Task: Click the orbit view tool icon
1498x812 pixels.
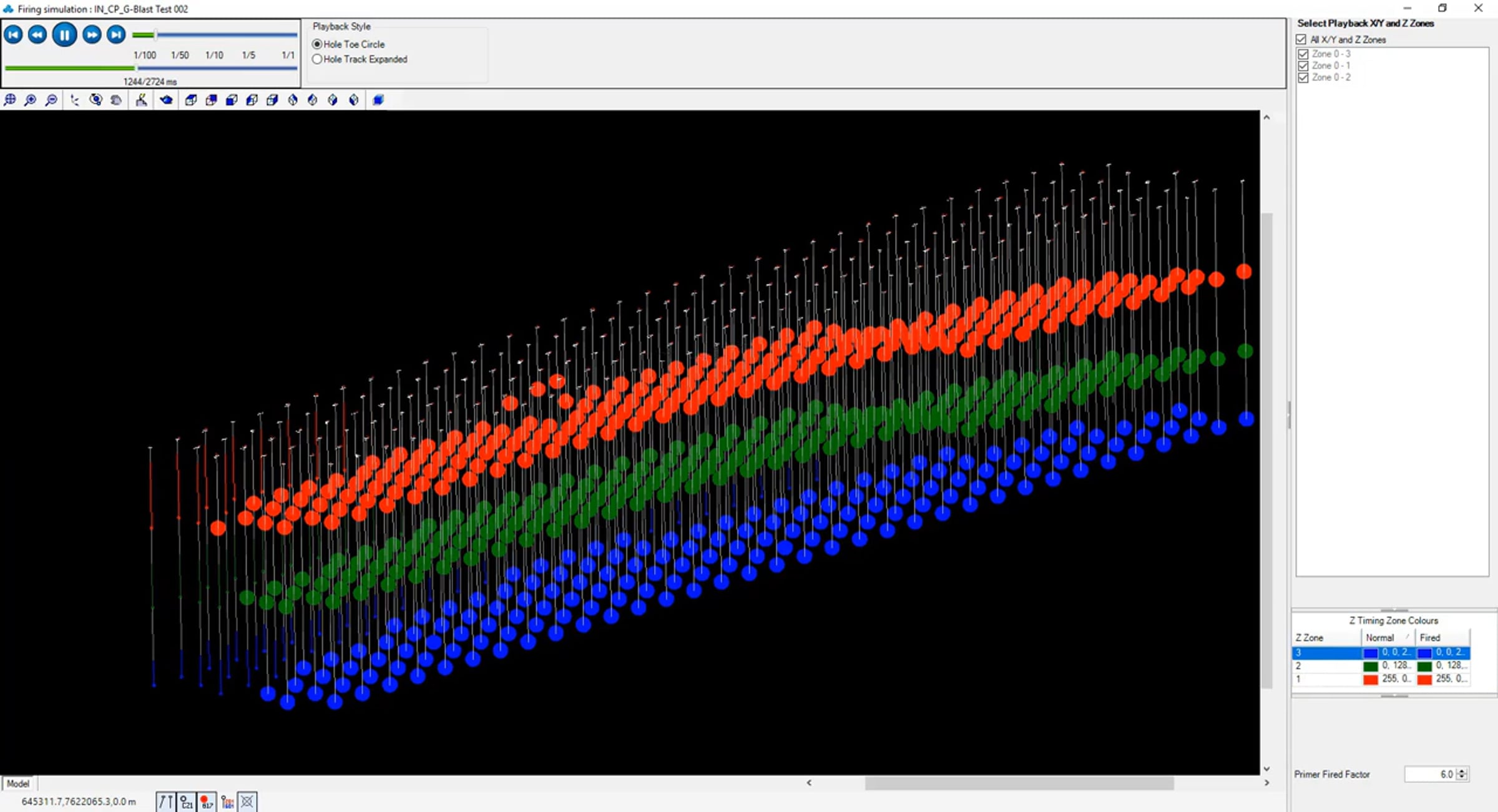Action: click(95, 100)
